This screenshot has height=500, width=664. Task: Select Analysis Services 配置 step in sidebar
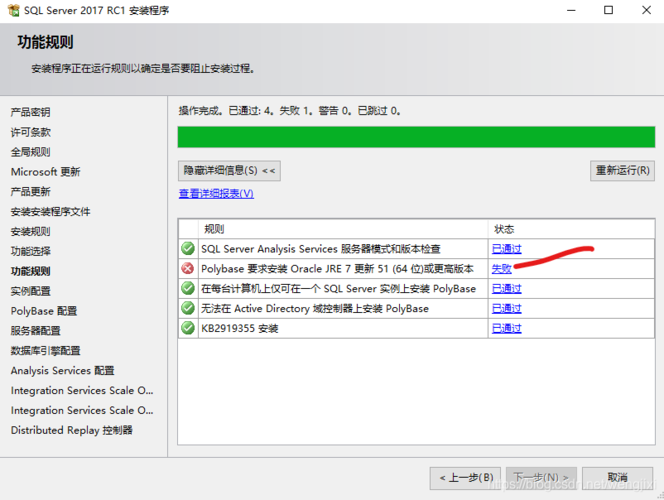[x=63, y=371]
